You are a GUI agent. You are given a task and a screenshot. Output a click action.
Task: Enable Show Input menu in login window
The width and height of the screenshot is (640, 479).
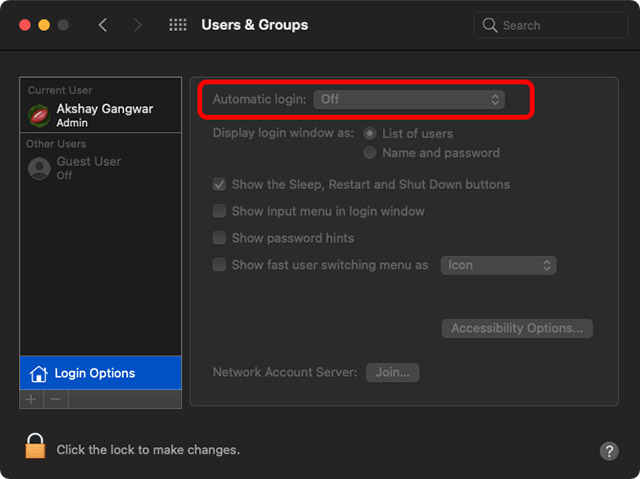click(219, 211)
